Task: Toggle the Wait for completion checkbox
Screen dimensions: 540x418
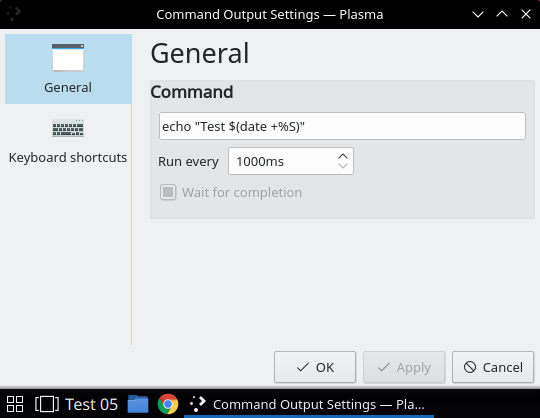Action: tap(168, 192)
